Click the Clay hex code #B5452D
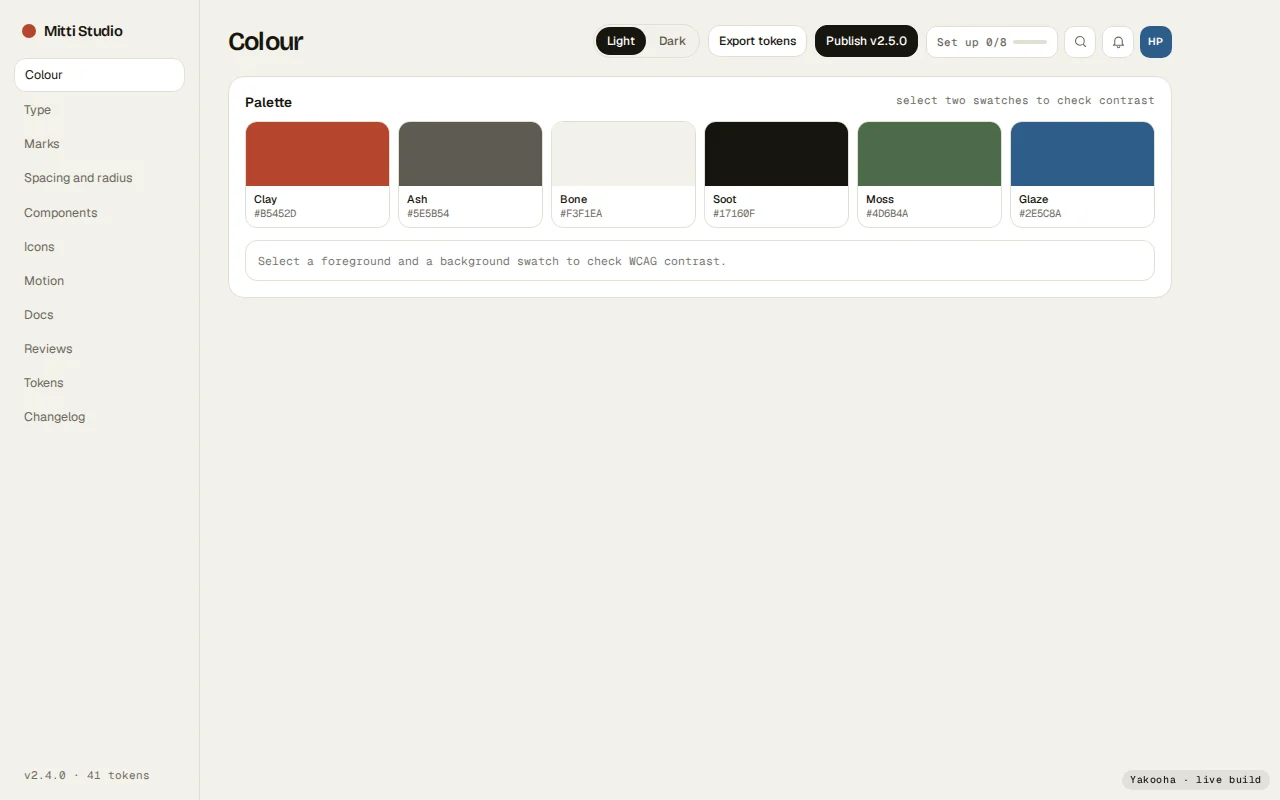This screenshot has width=1280, height=800. (x=275, y=214)
